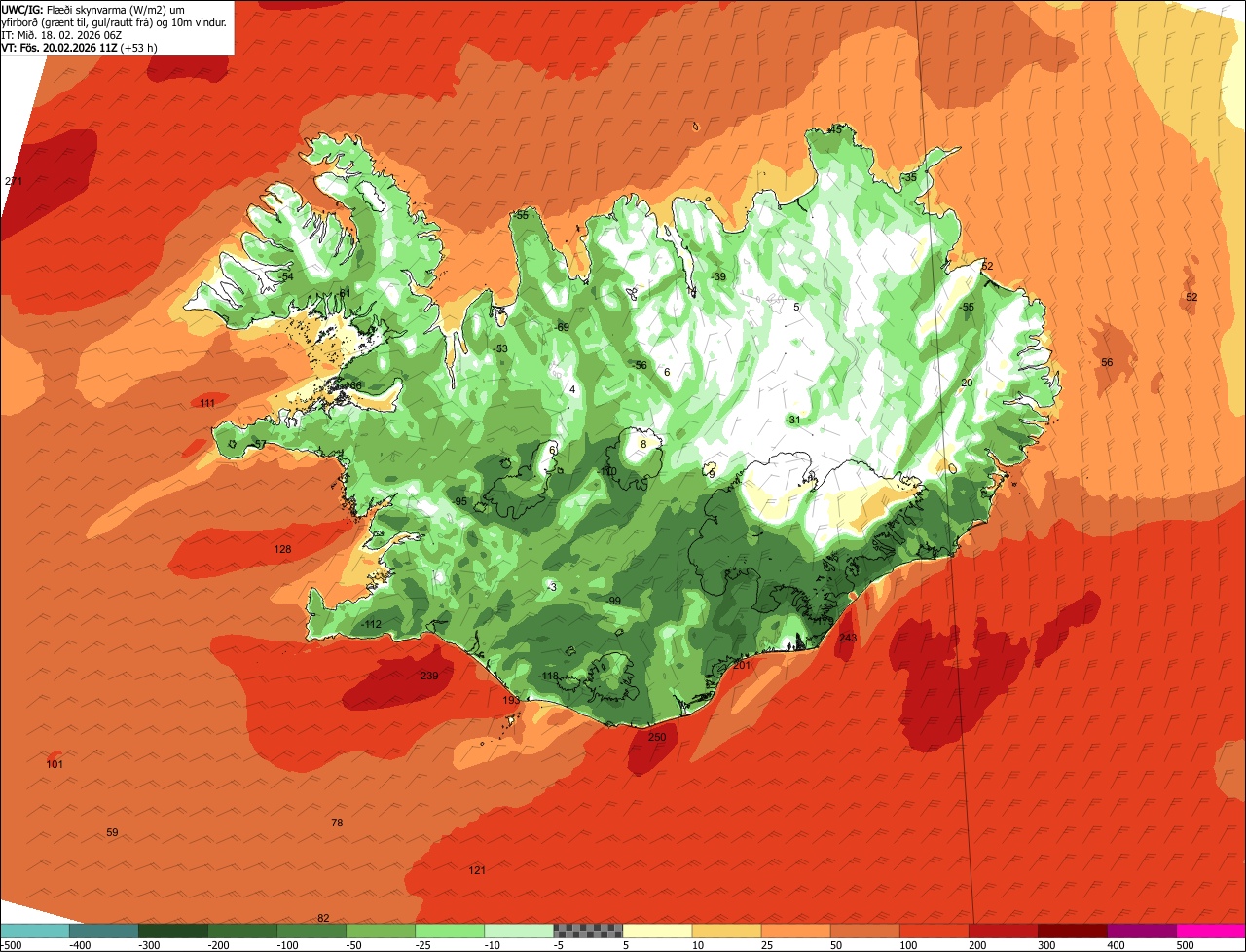Click the flux value '201' on the southeast coast

(742, 665)
